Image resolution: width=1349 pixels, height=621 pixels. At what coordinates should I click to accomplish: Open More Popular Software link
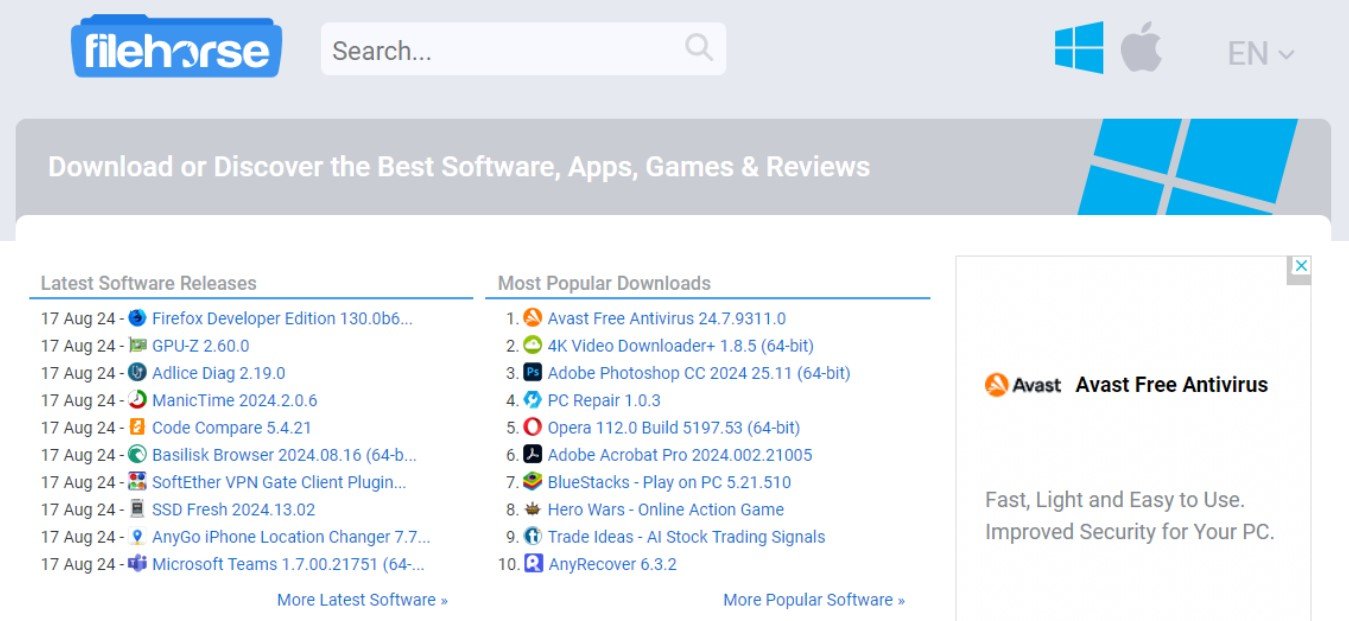tap(814, 600)
